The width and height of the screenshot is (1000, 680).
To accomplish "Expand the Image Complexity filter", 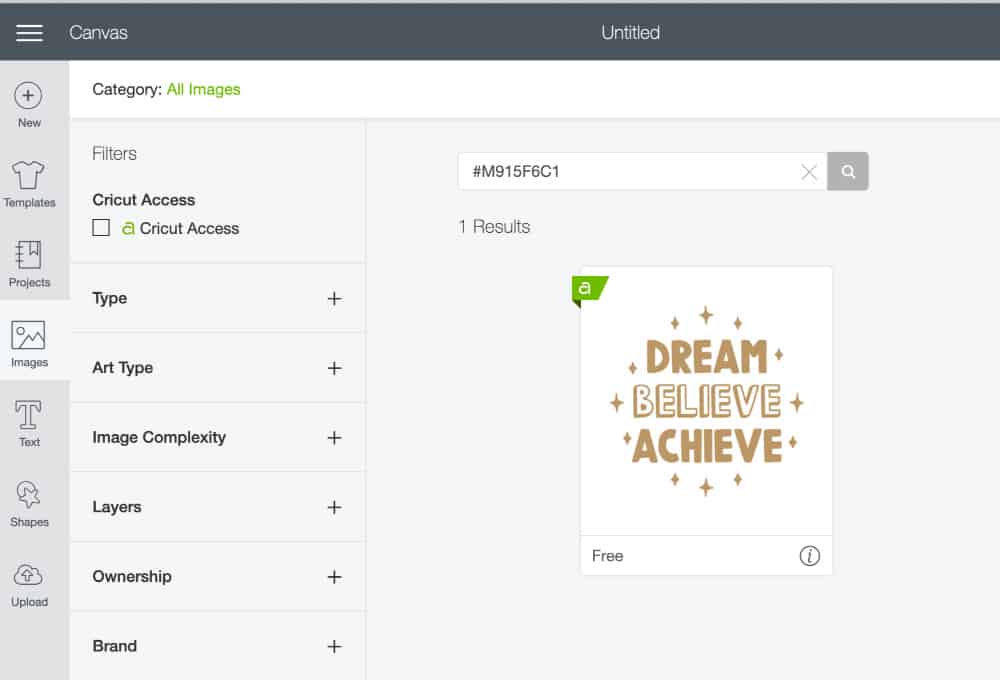I will (x=217, y=438).
